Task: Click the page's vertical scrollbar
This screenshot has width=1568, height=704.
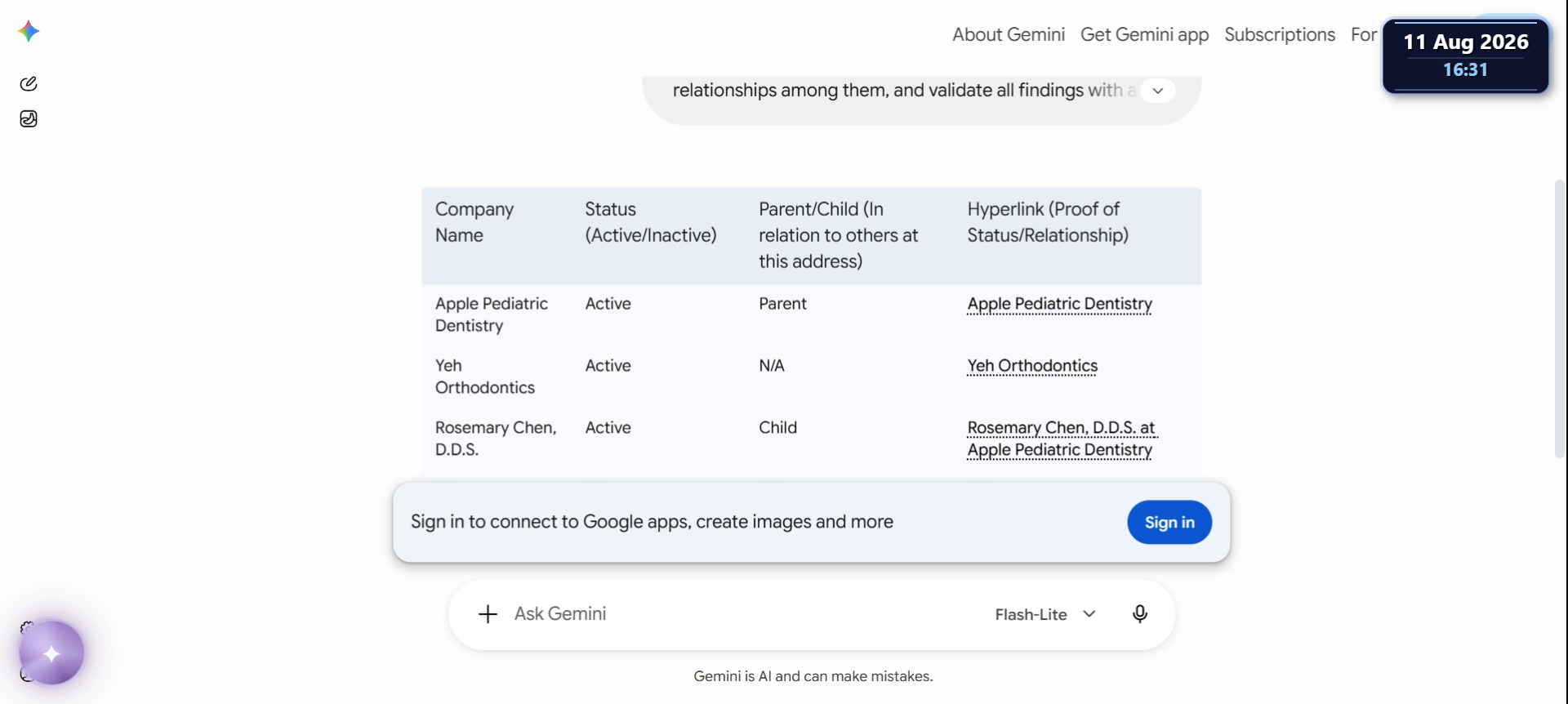Action: (x=1560, y=319)
